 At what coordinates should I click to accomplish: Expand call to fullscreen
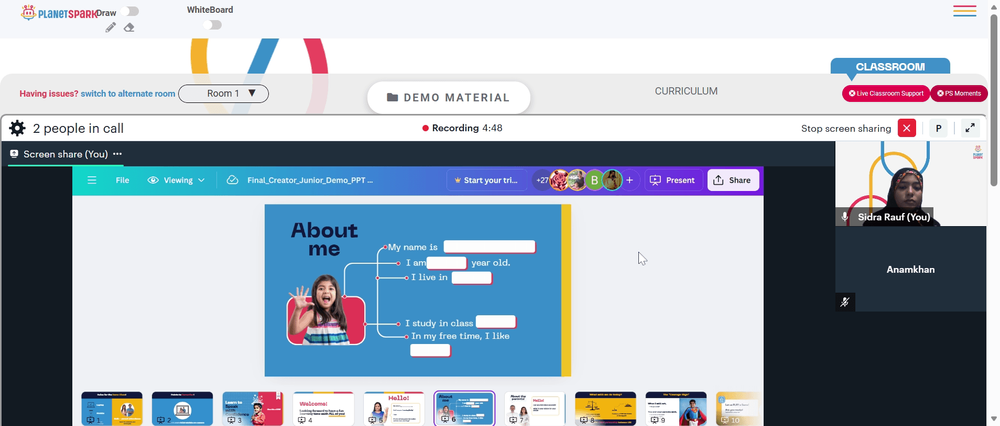click(x=969, y=128)
